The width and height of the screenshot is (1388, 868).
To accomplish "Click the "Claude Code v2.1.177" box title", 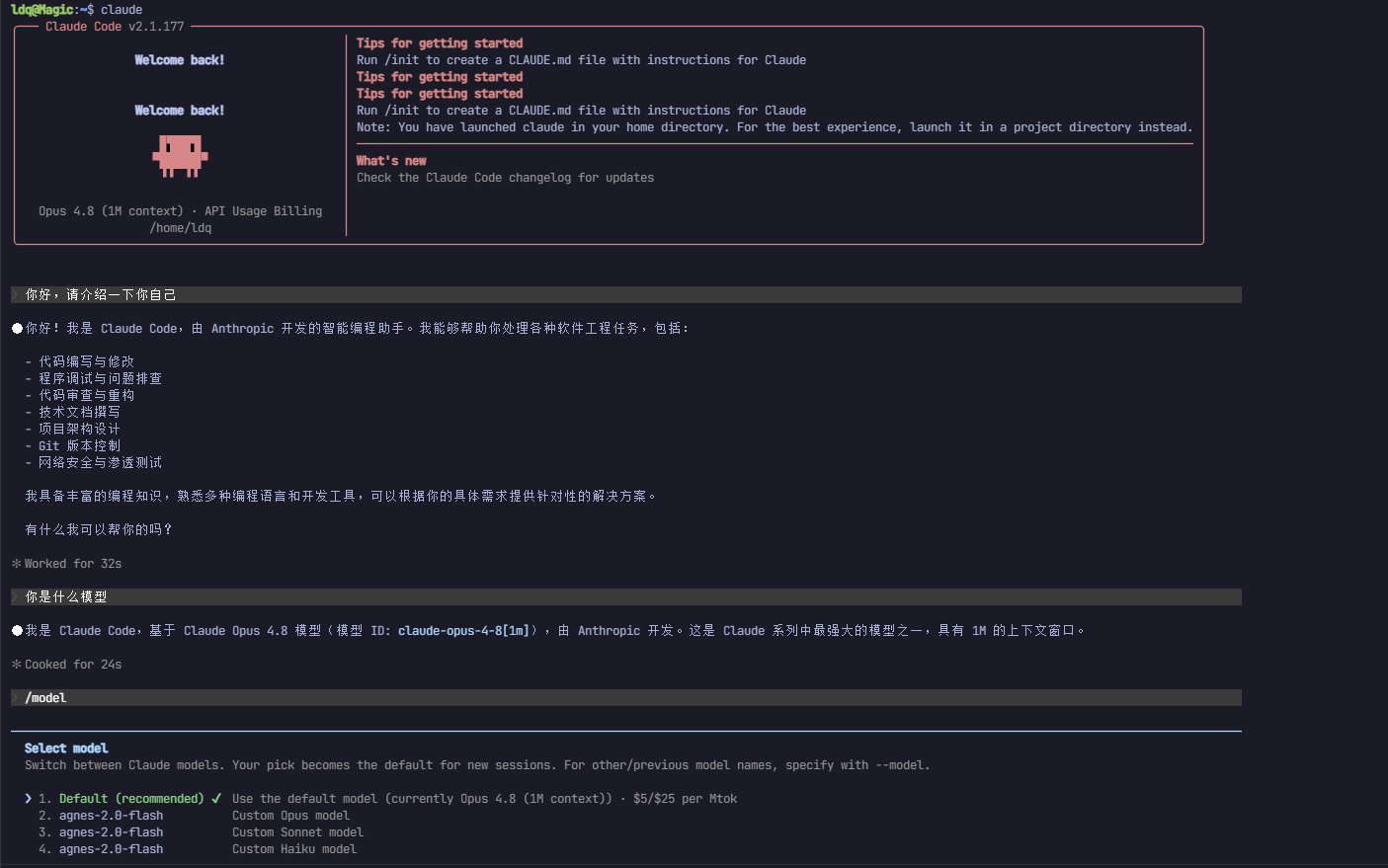I will tap(115, 27).
